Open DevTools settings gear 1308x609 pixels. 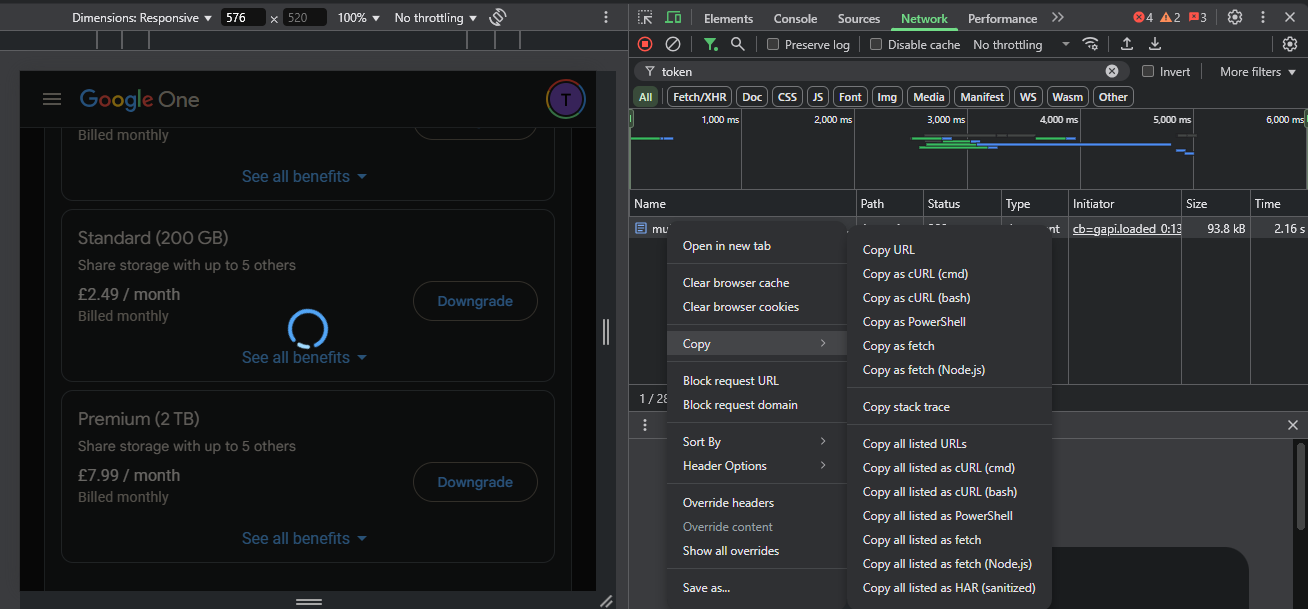click(x=1235, y=18)
